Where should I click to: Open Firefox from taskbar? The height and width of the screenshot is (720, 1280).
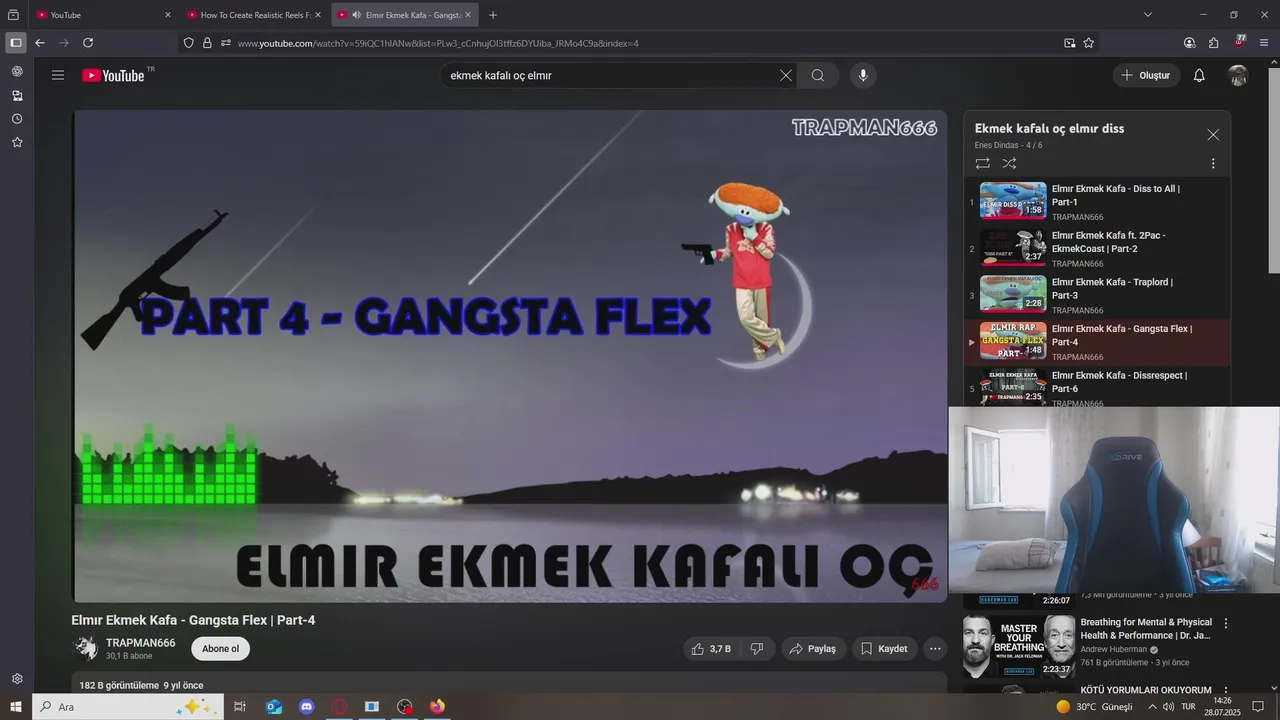tap(437, 707)
